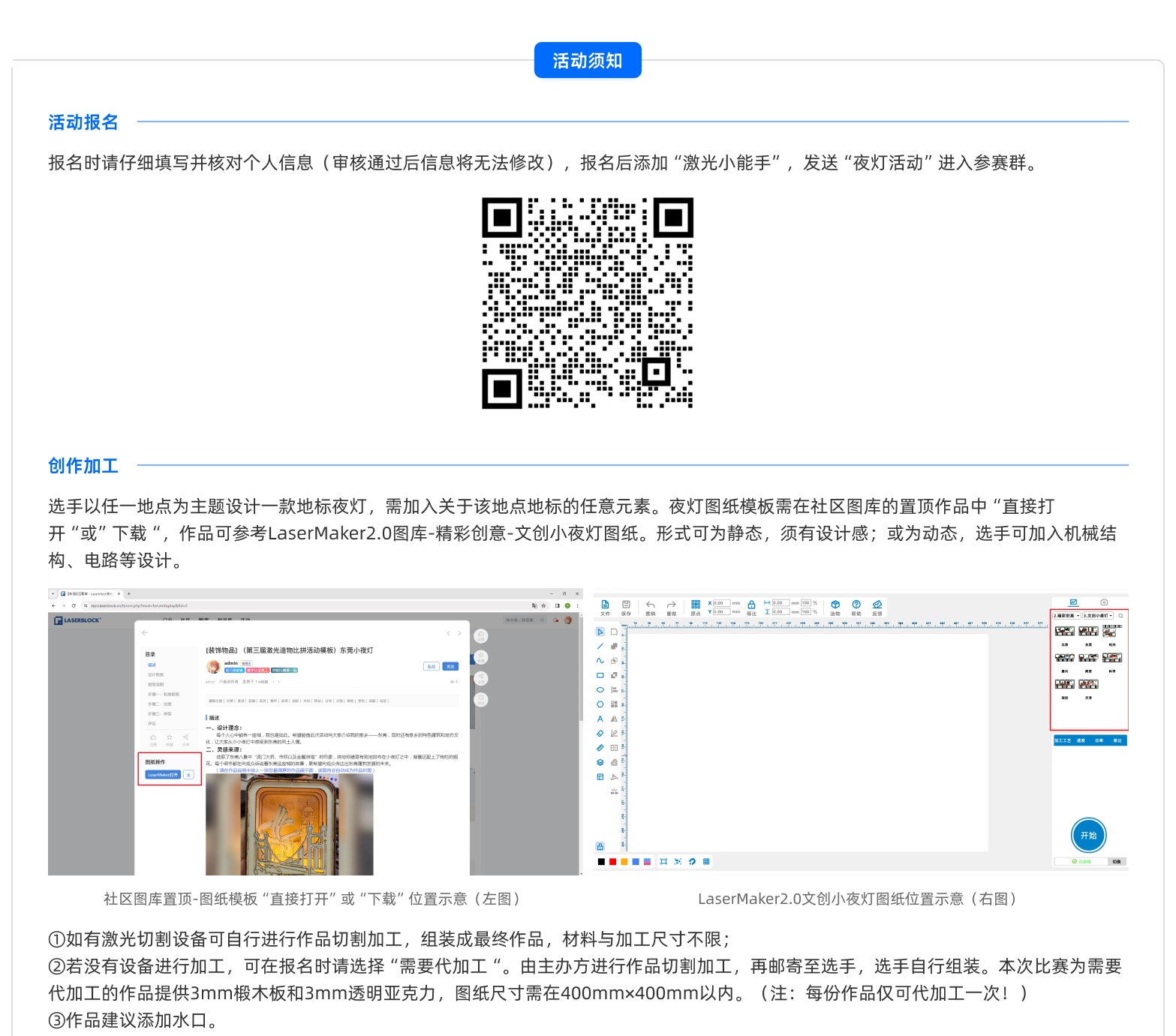Select the '描述' entry in 目录 list
1176x1036 pixels.
pos(152,665)
